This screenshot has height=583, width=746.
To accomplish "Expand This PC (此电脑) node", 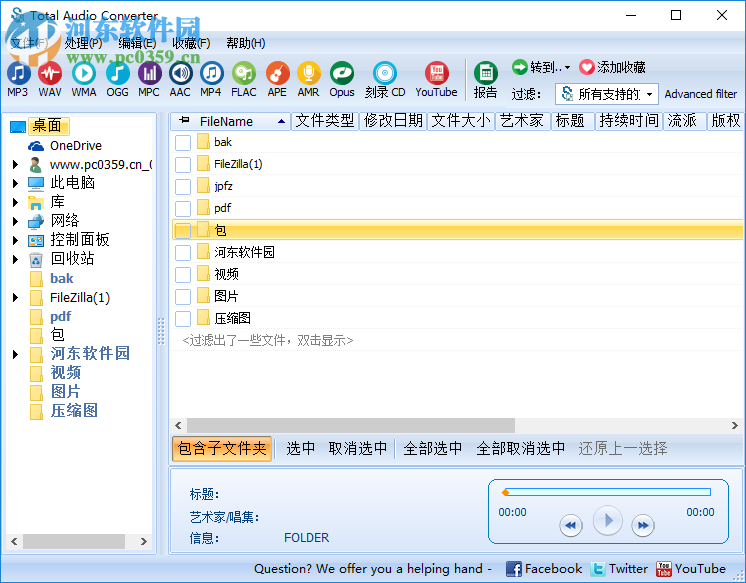I will [x=15, y=183].
